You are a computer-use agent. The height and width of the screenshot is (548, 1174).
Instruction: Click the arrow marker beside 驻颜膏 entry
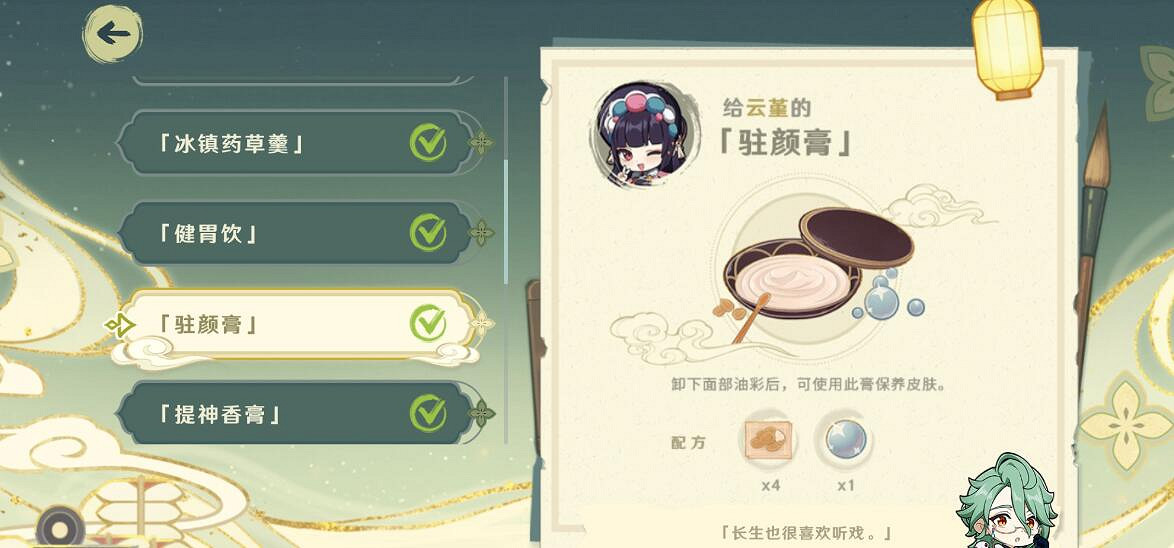[120, 325]
